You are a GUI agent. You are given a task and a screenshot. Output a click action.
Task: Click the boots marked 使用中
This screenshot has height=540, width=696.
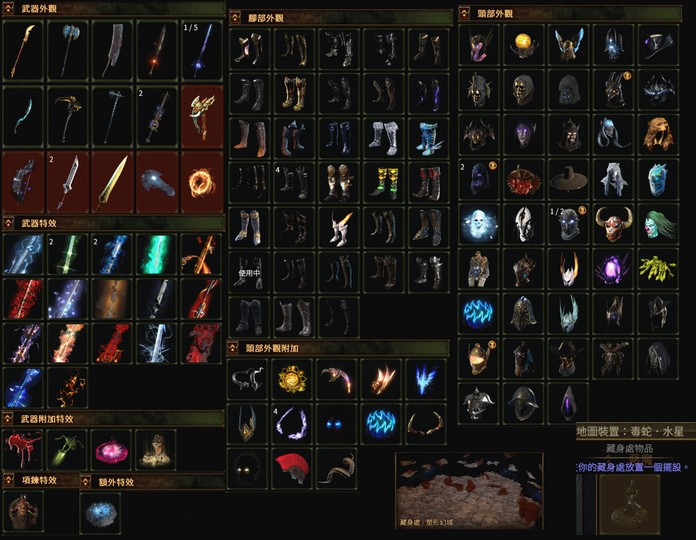click(x=249, y=272)
